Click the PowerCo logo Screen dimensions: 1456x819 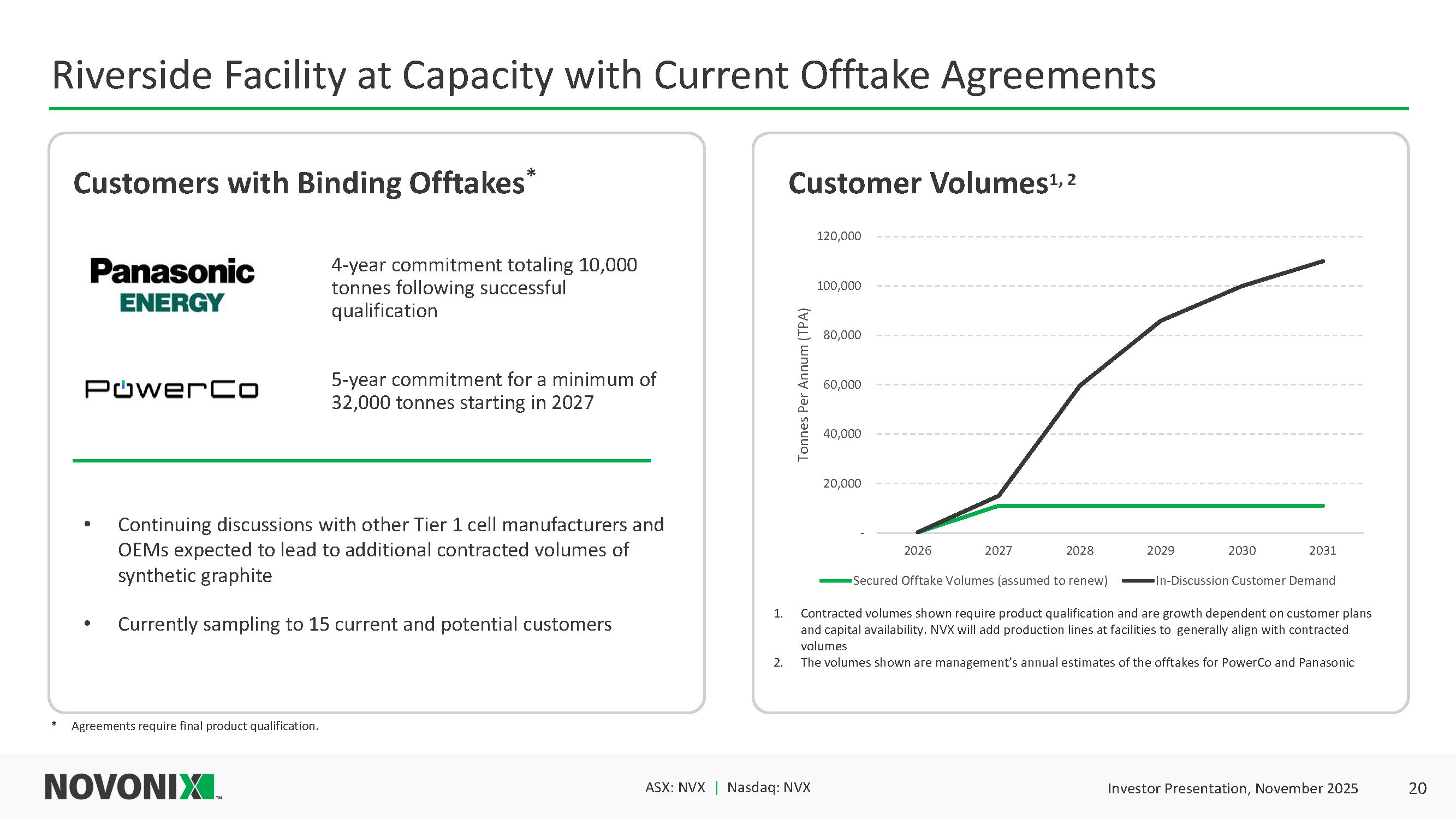(172, 389)
